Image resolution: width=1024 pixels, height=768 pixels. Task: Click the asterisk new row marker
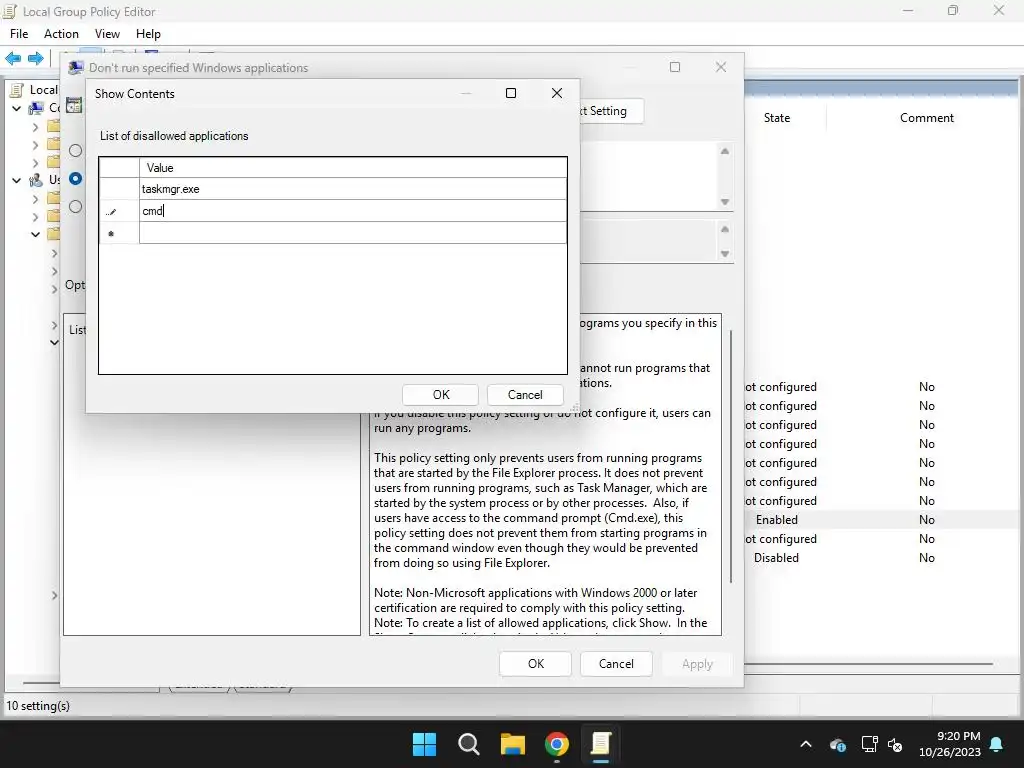[111, 233]
